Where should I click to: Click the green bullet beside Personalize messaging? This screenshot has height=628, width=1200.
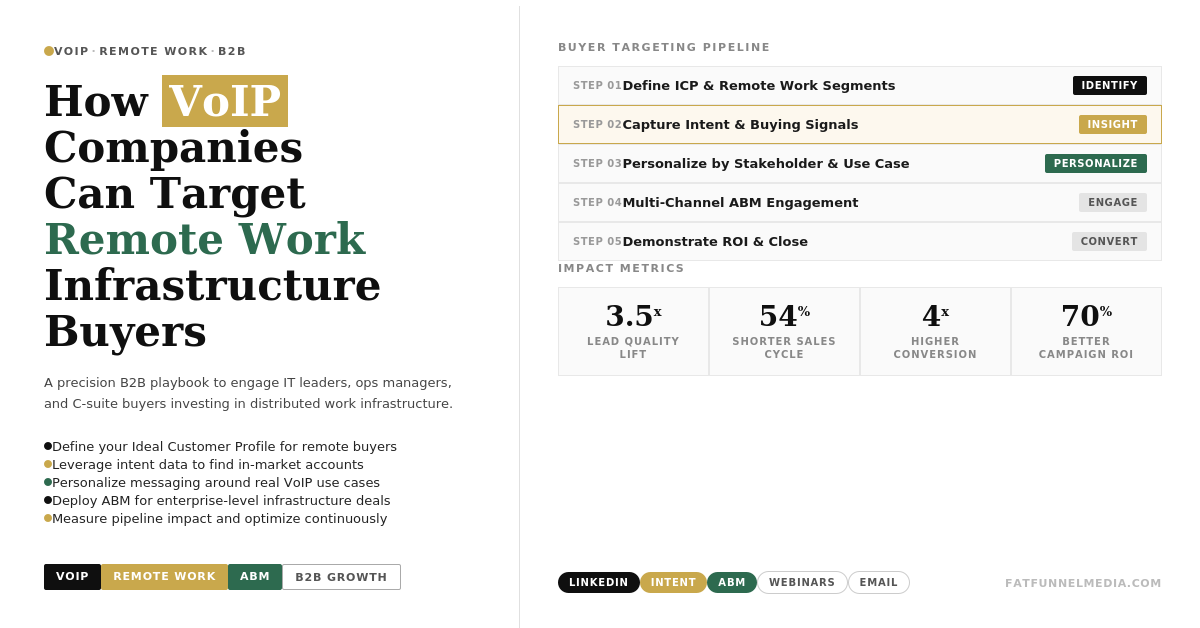(x=48, y=482)
